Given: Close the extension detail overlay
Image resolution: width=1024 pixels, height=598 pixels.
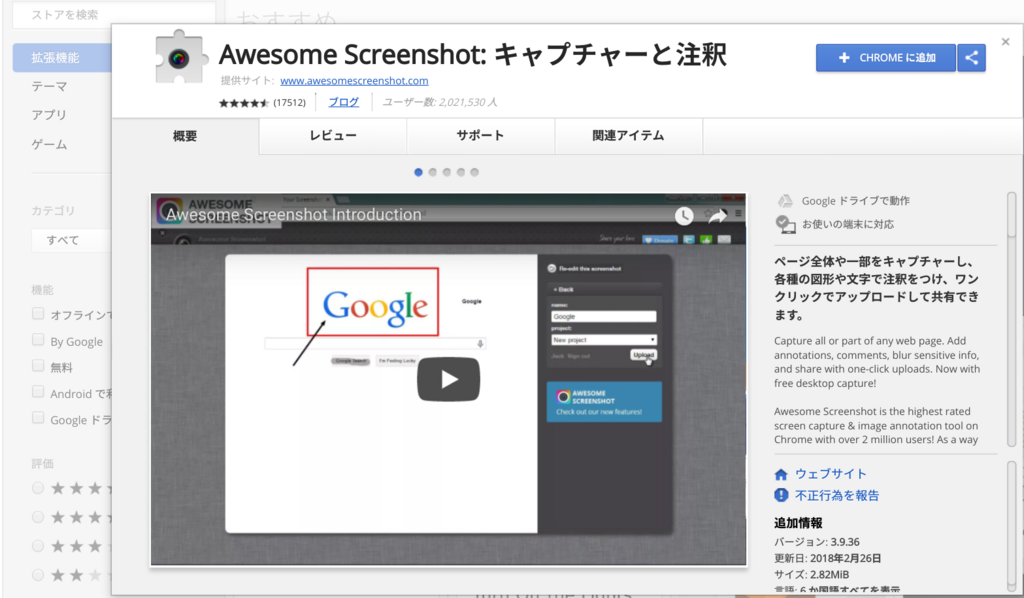Looking at the screenshot, I should [1005, 42].
